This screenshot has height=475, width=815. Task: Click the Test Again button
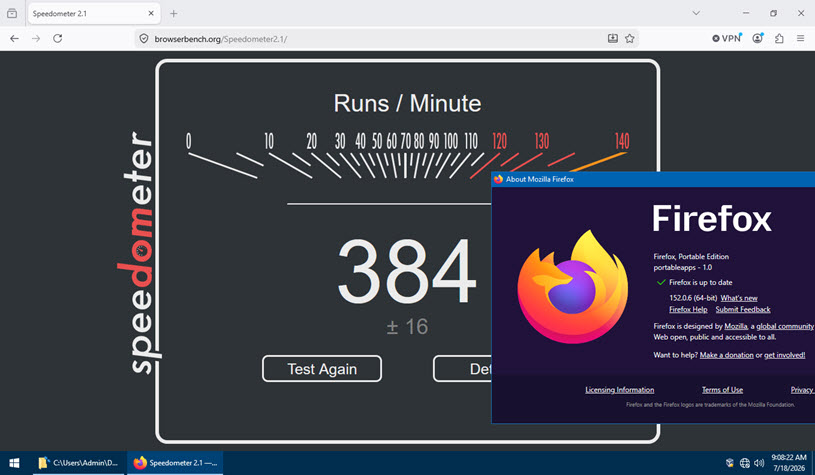point(322,369)
